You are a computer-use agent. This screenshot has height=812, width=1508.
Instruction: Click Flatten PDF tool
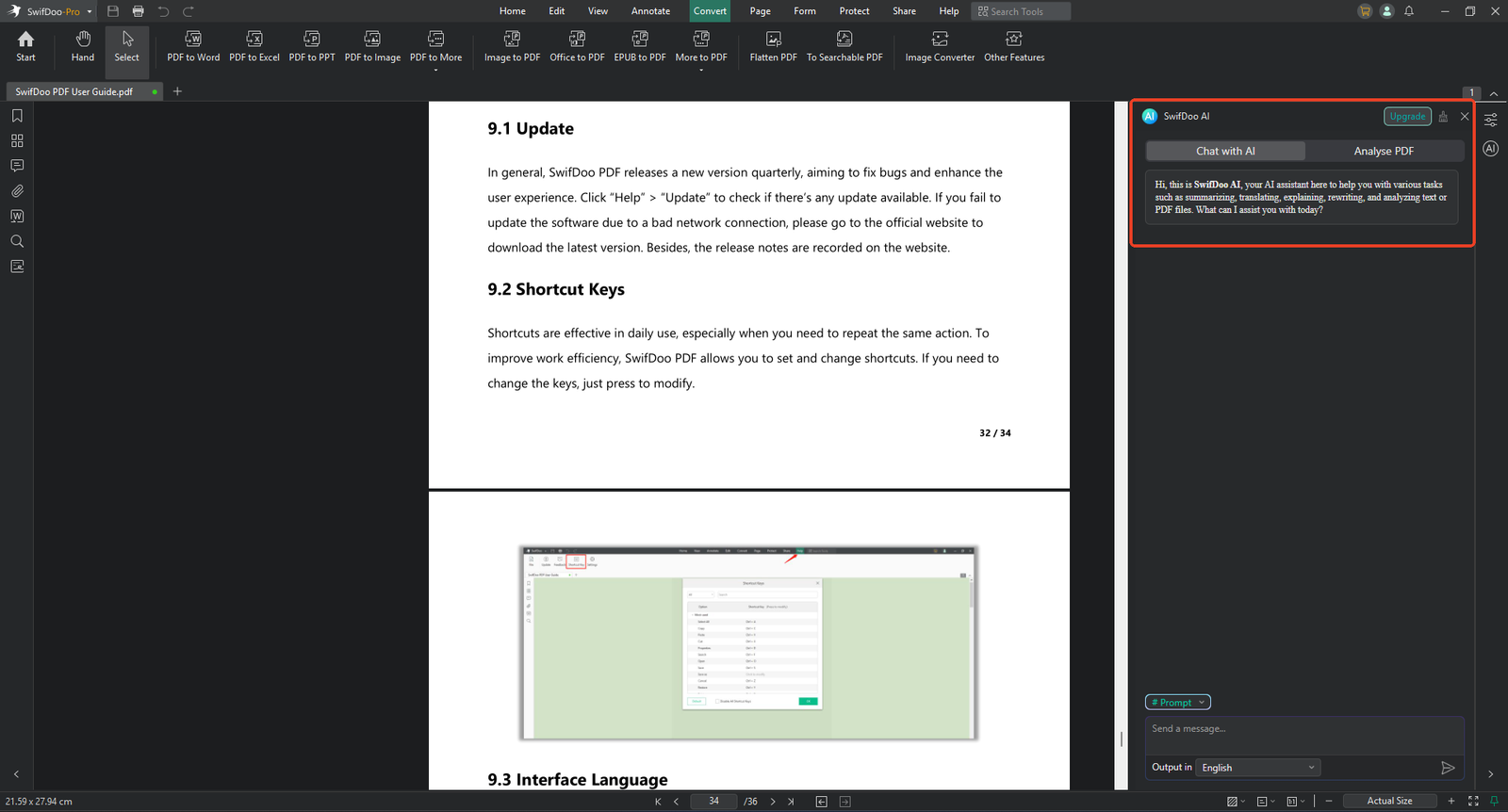(x=773, y=46)
